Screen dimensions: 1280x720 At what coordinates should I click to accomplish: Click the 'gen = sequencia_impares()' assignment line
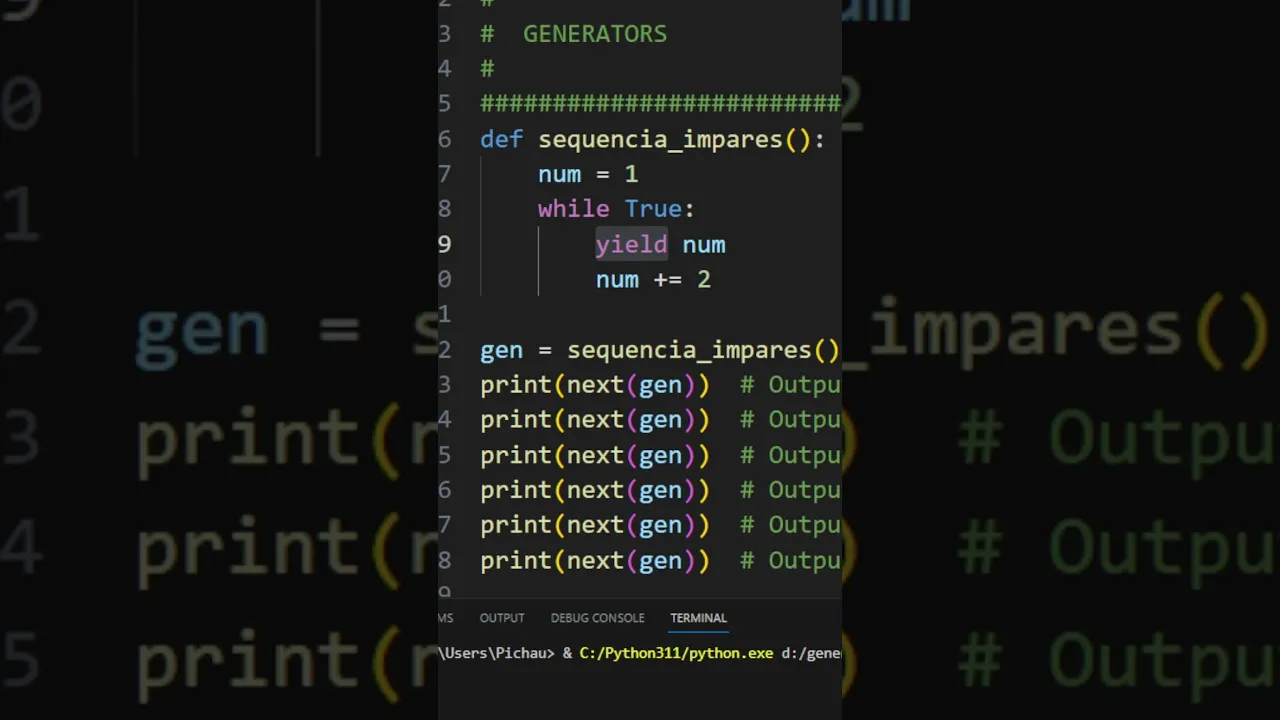point(660,350)
